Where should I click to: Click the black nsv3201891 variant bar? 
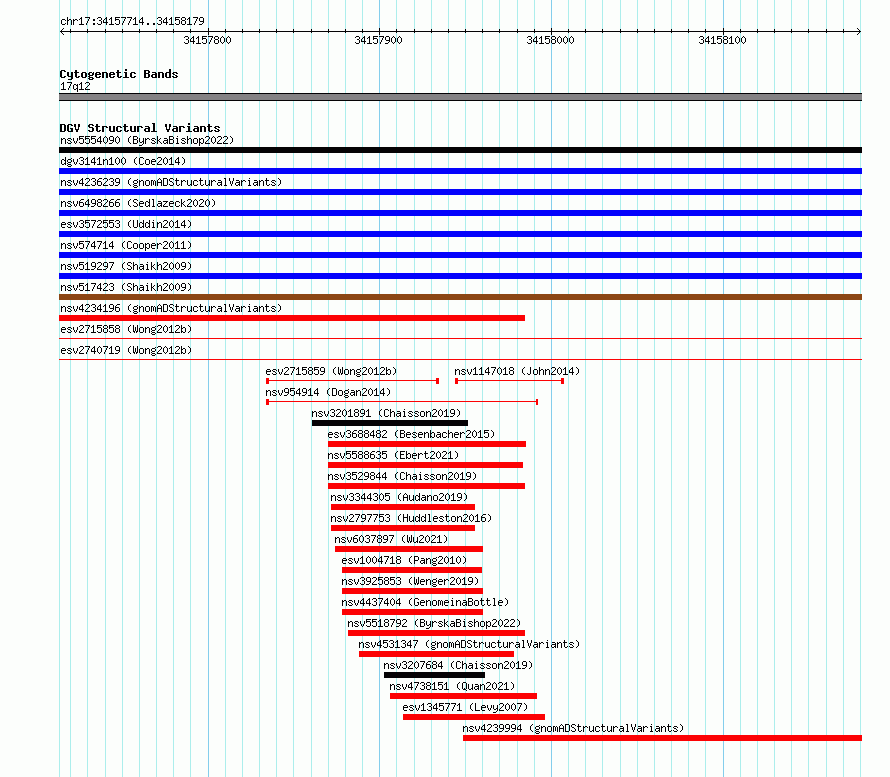pos(390,423)
